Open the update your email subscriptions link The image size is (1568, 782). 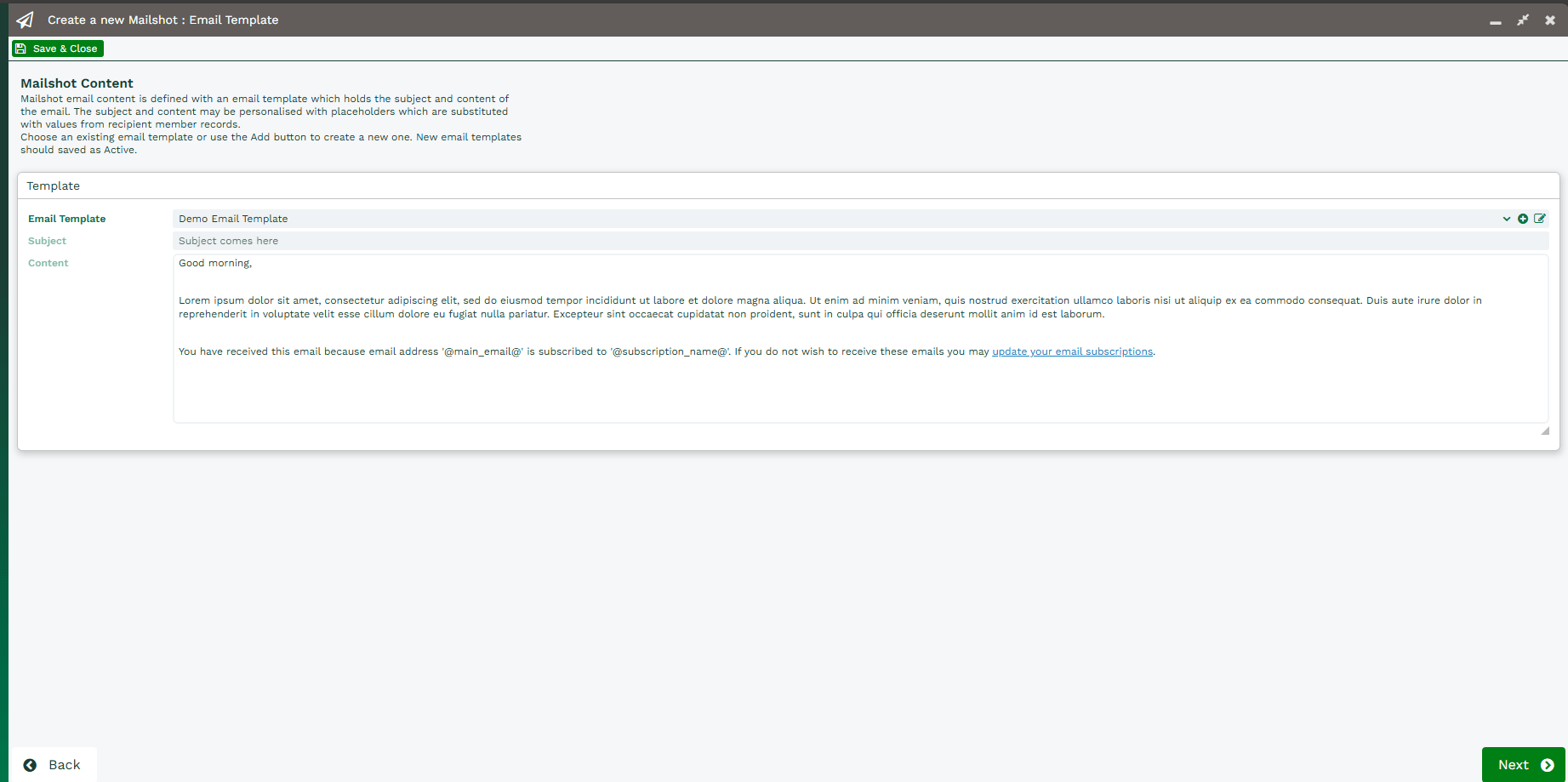[x=1072, y=351]
